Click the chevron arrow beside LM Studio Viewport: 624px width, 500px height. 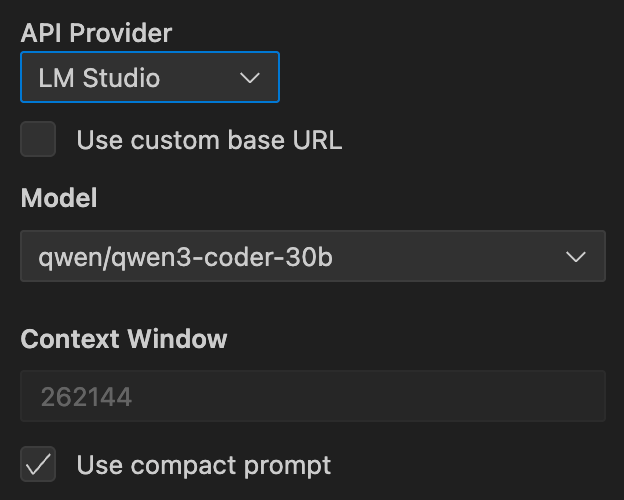tap(250, 78)
